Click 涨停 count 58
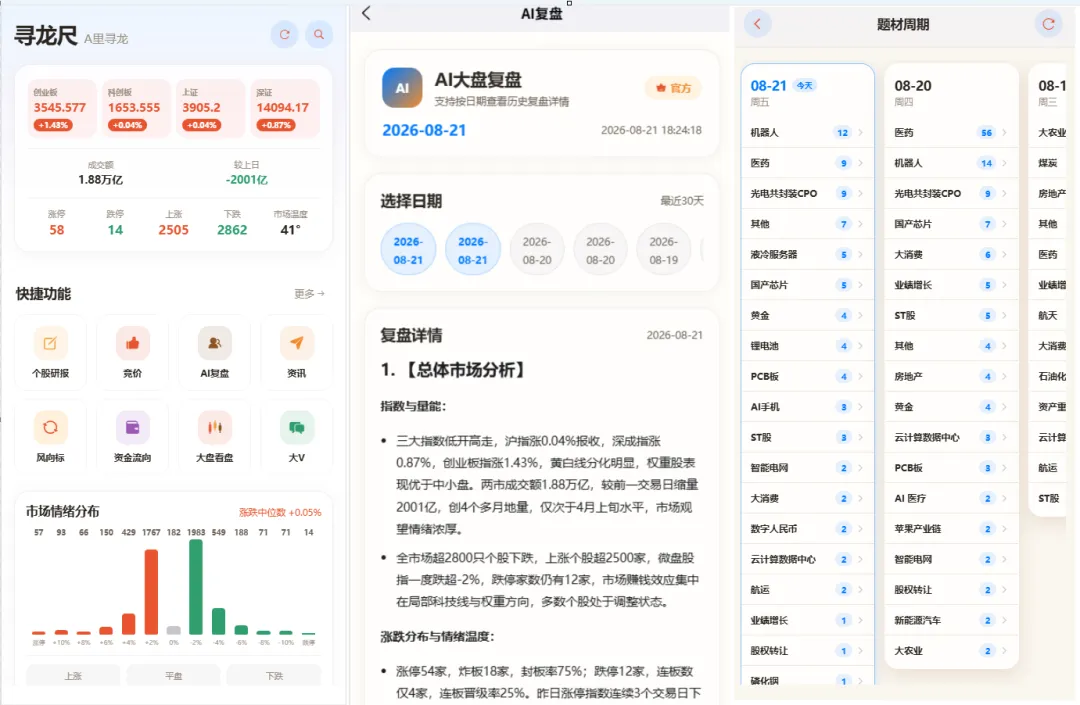The width and height of the screenshot is (1080, 705). point(56,230)
